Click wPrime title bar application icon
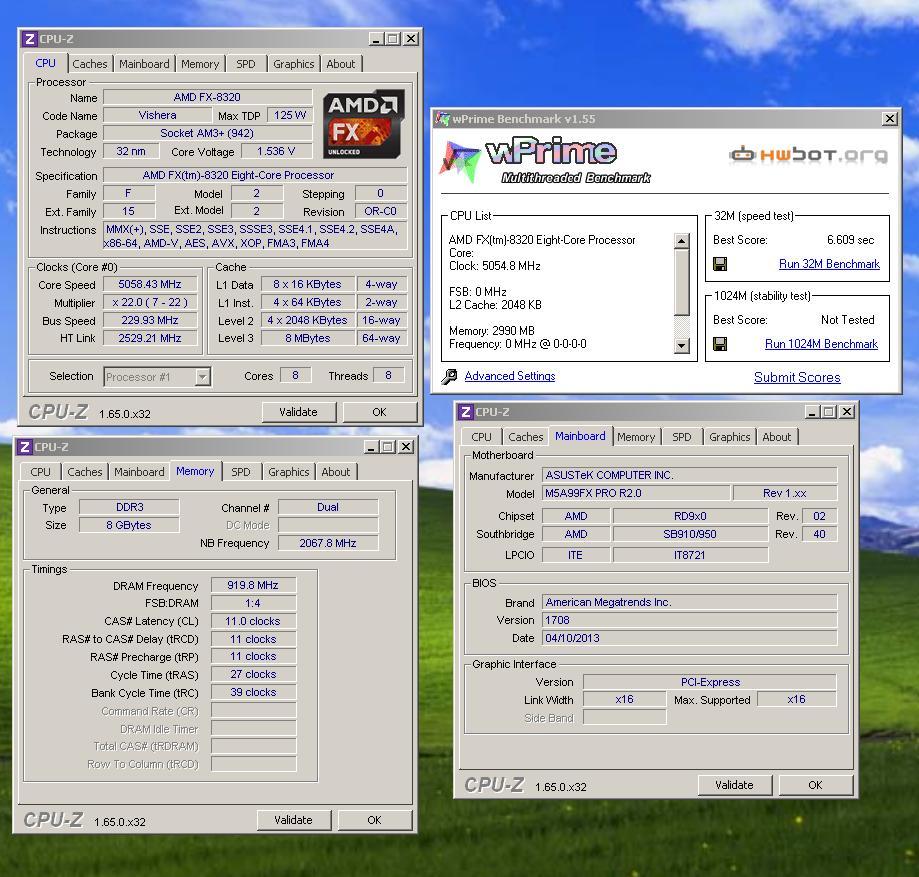The width and height of the screenshot is (919, 877). click(x=442, y=118)
